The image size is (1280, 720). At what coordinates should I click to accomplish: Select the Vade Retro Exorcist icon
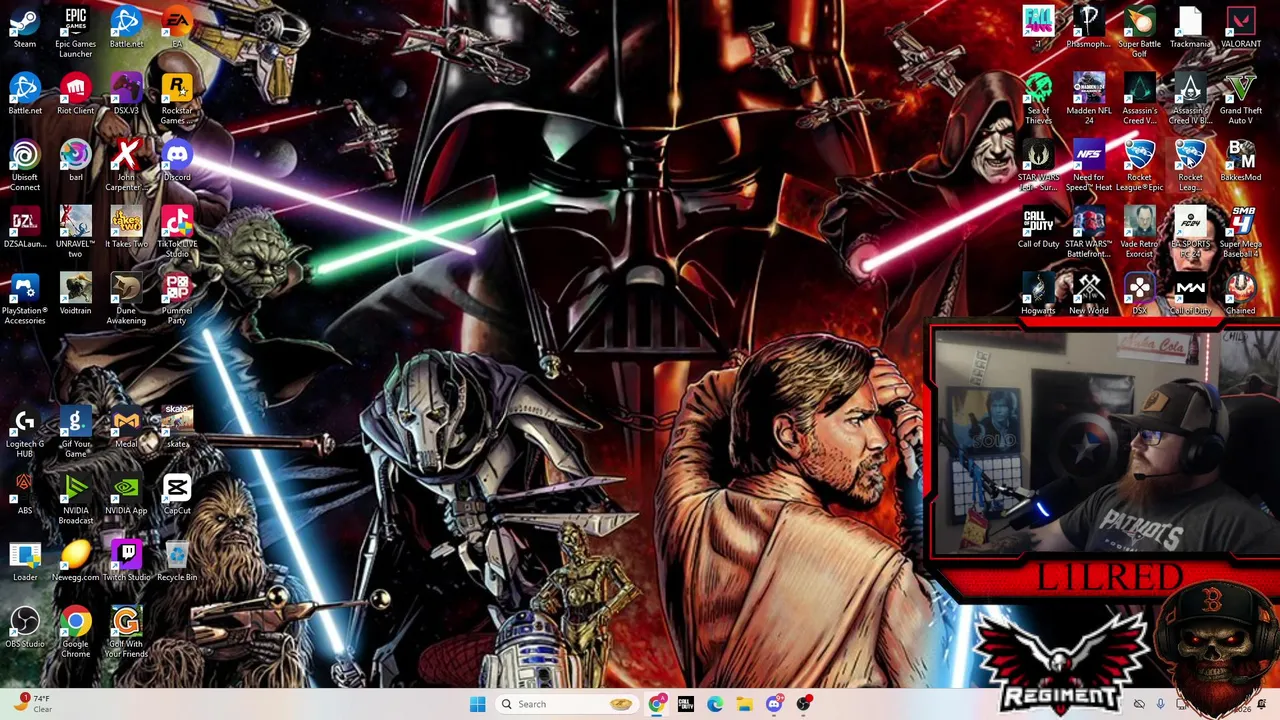tap(1140, 232)
